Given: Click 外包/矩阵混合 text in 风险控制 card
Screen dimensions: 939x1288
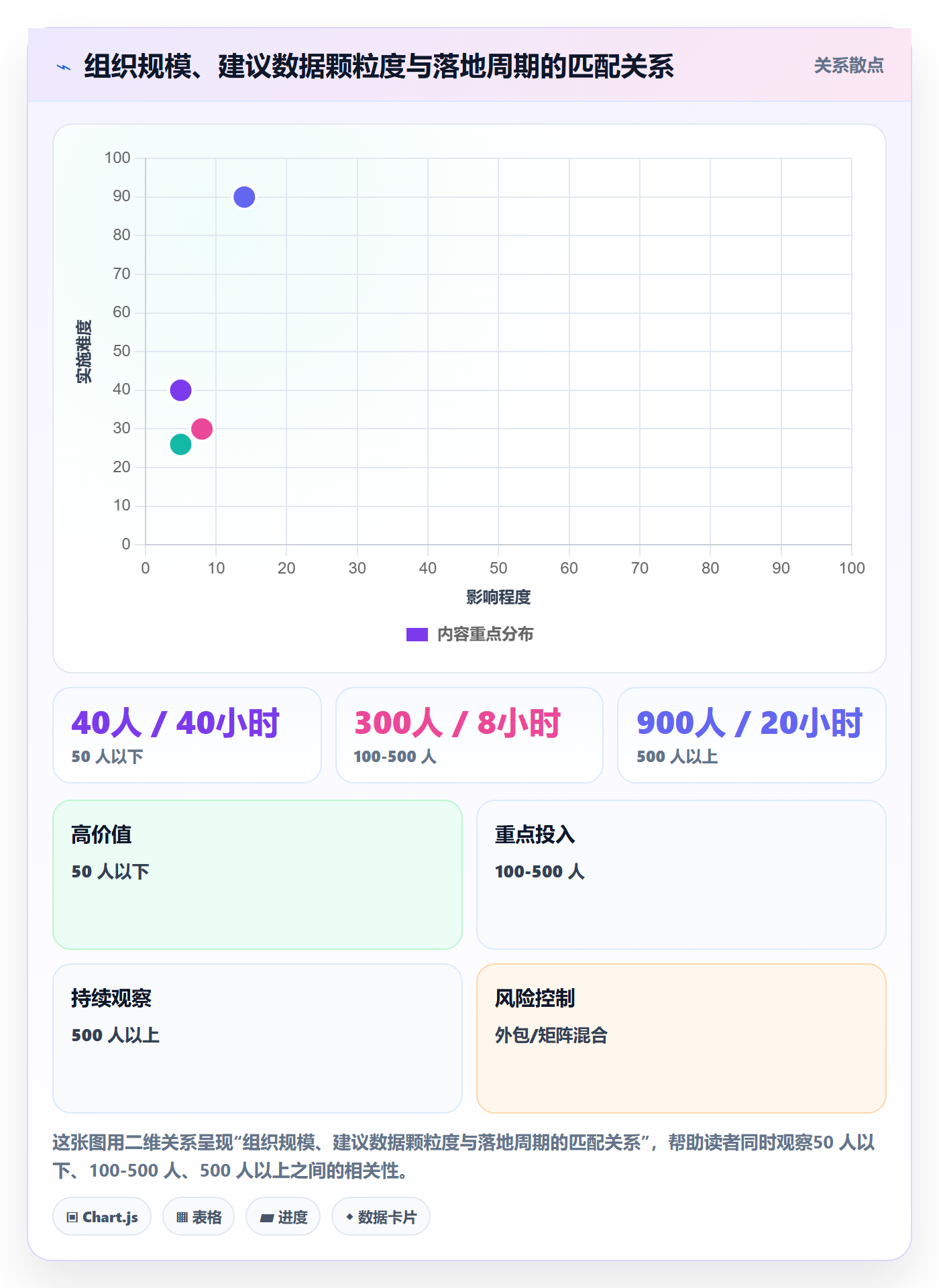Looking at the screenshot, I should [551, 1035].
